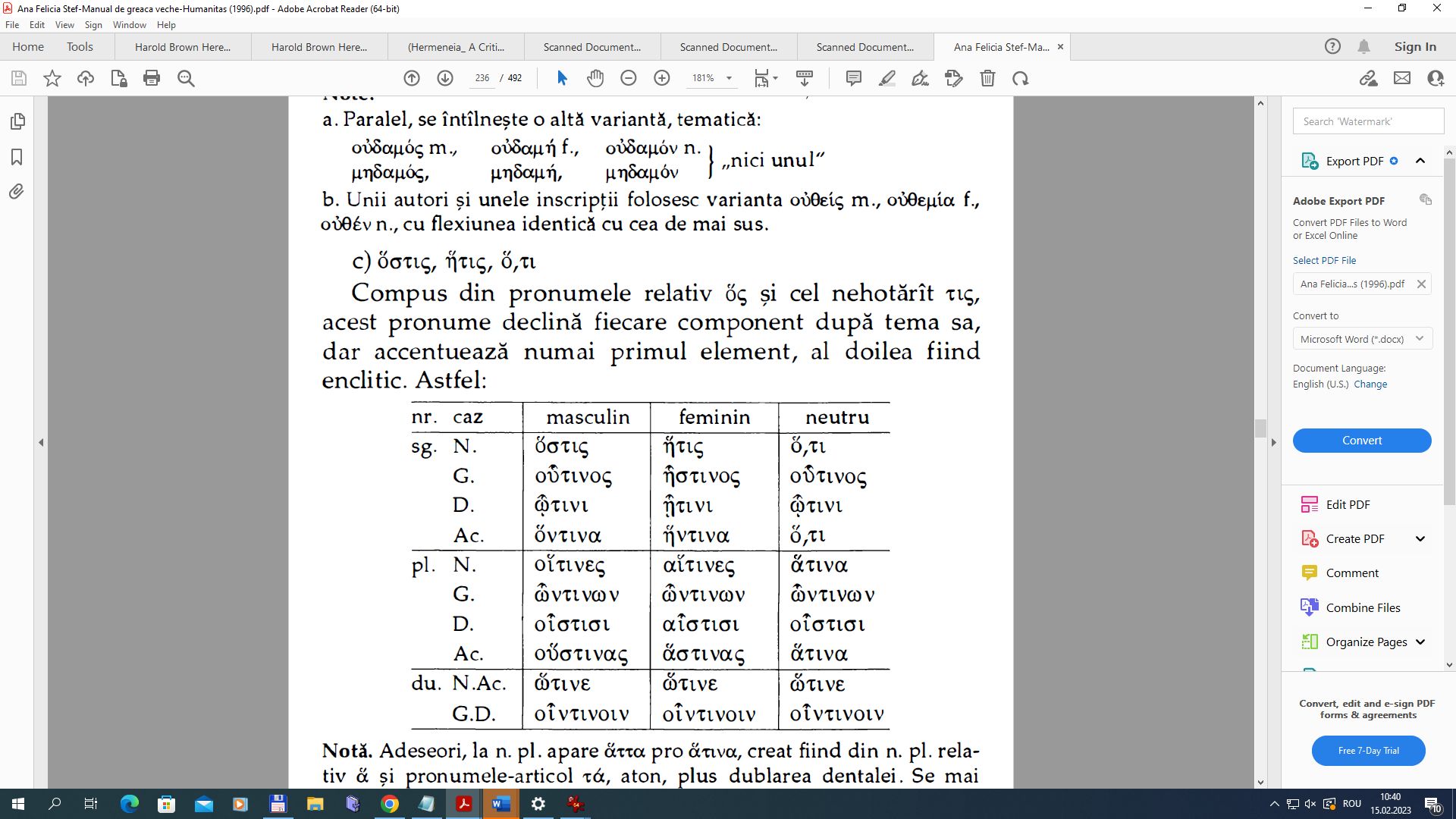The height and width of the screenshot is (819, 1456).
Task: Open fit page options tool
Action: (x=765, y=78)
